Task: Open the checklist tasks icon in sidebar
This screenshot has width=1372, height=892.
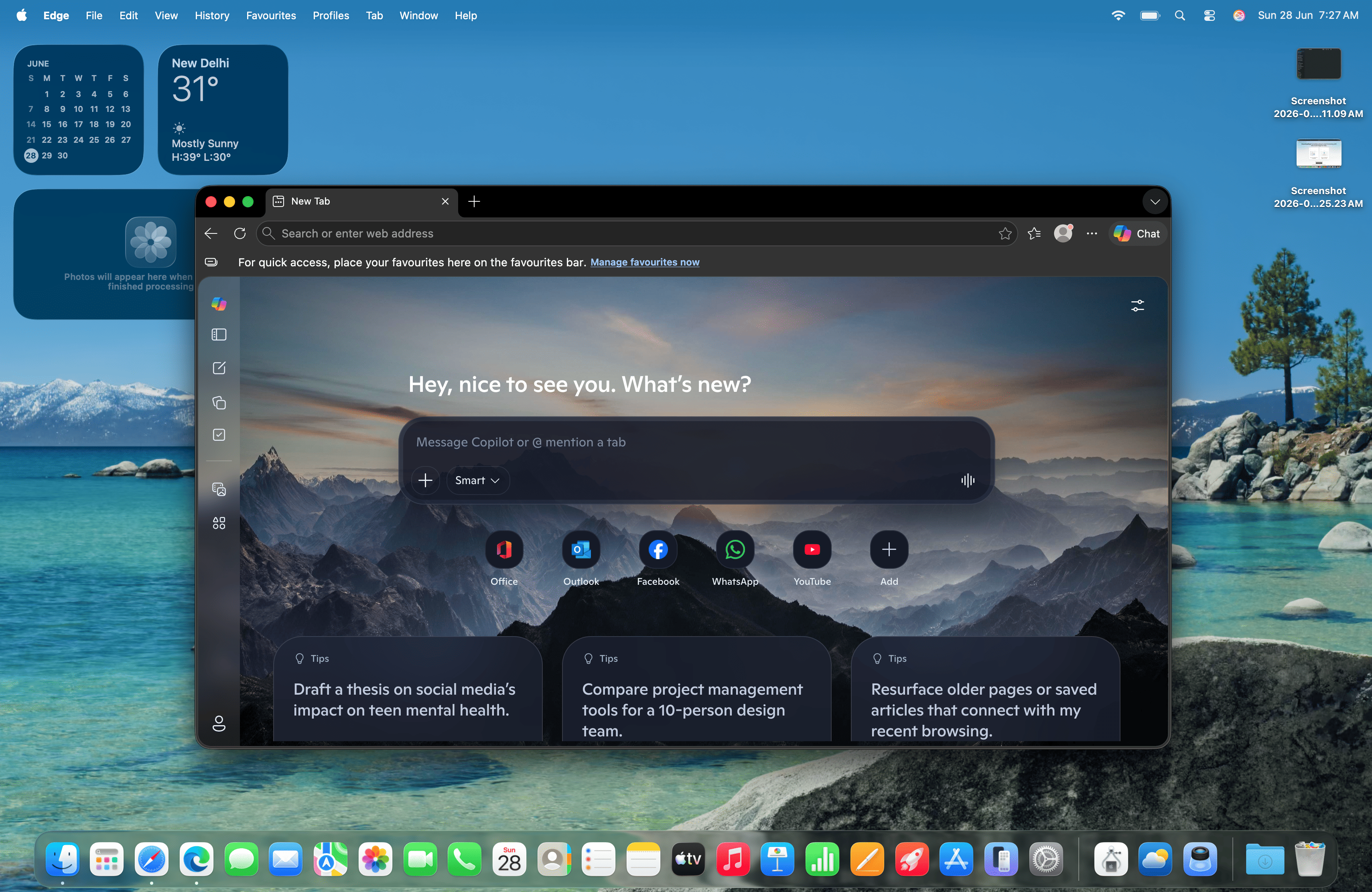Action: (219, 435)
